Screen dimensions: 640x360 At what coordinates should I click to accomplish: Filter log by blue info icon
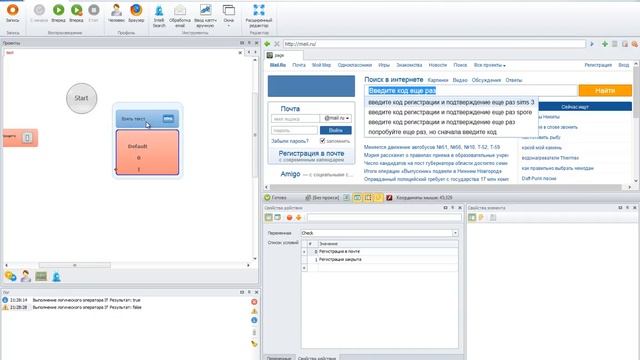click(x=254, y=320)
